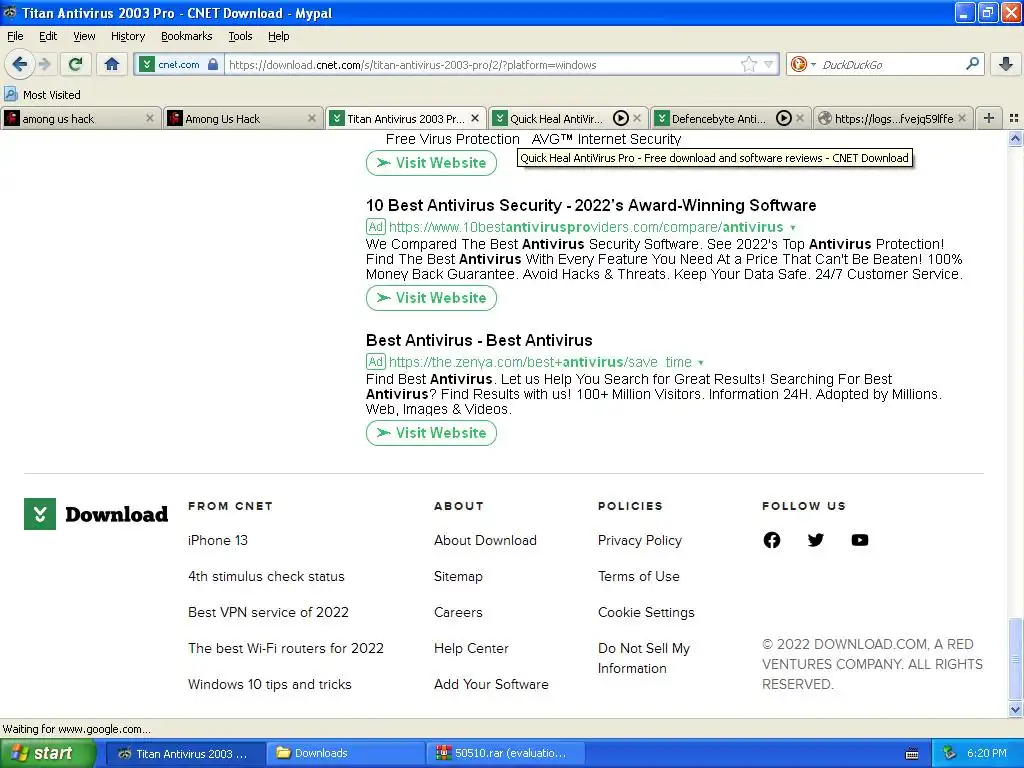Open the Bookmarks menu
Viewport: 1024px width, 768px height.
pos(186,36)
